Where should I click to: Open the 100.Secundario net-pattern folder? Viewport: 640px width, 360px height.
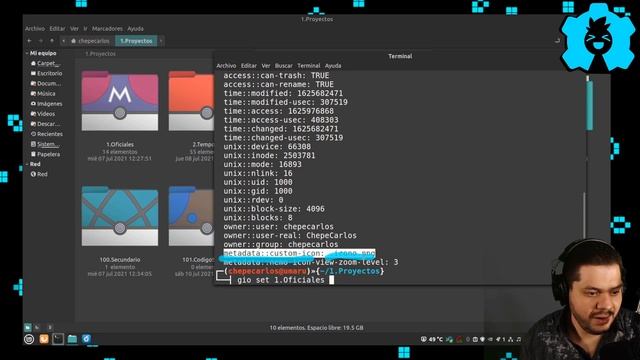point(120,216)
